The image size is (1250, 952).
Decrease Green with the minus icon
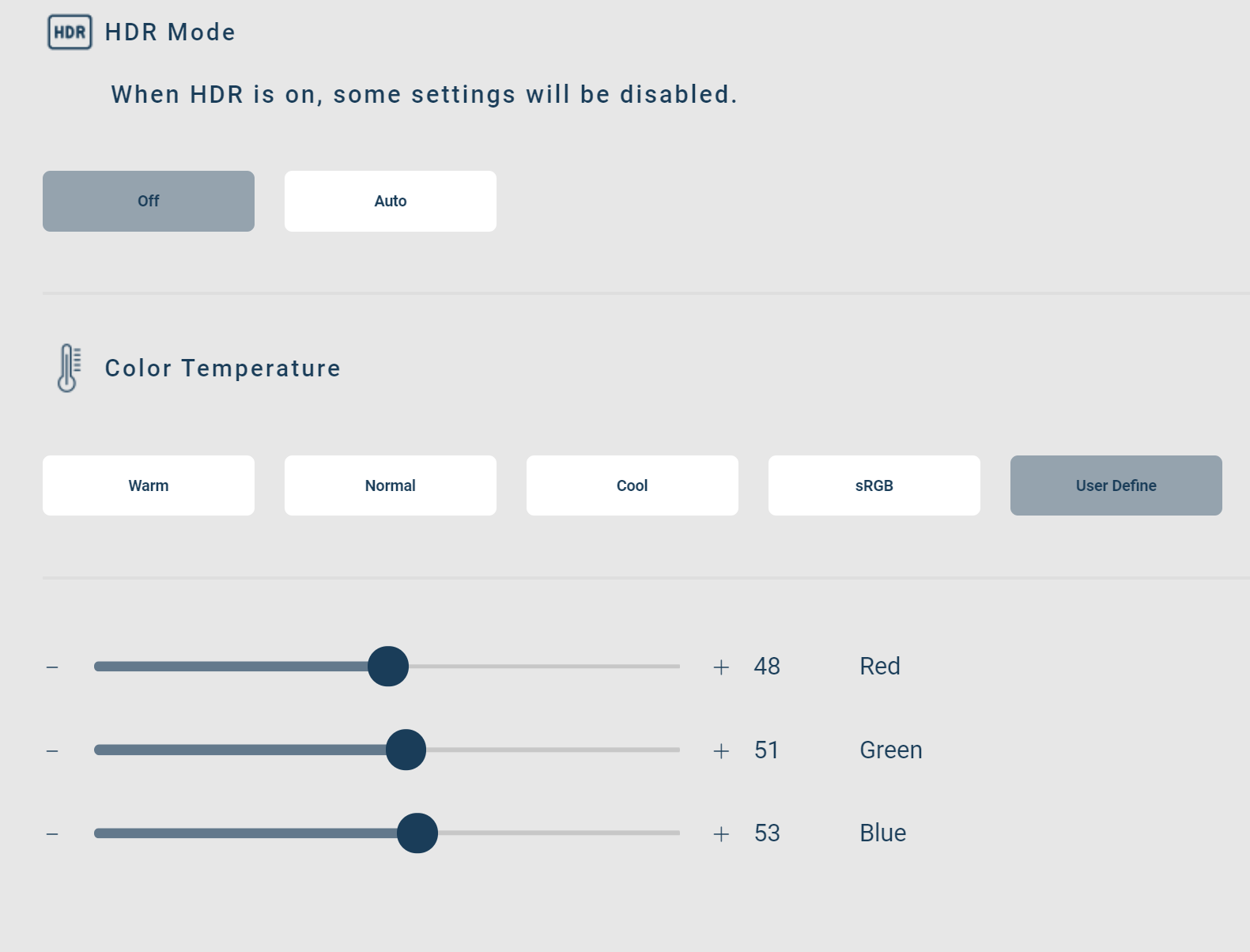(x=52, y=750)
